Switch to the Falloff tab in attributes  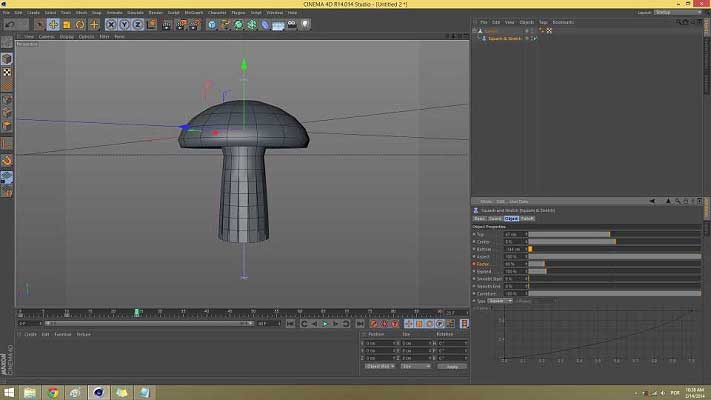pyautogui.click(x=527, y=217)
